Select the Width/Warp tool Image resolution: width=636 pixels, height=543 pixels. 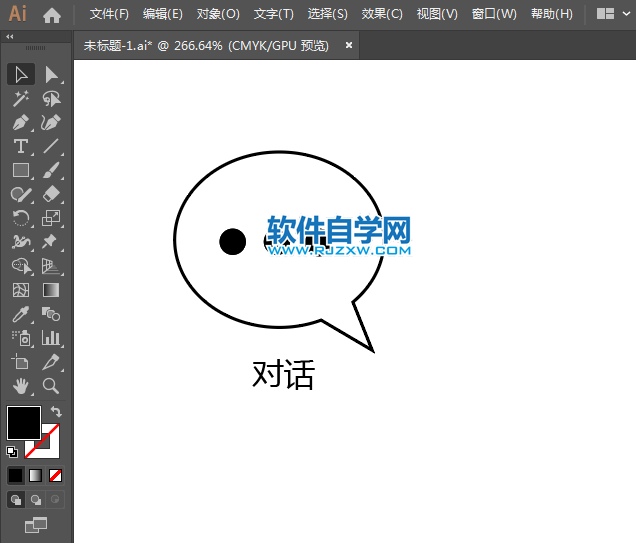pos(21,242)
